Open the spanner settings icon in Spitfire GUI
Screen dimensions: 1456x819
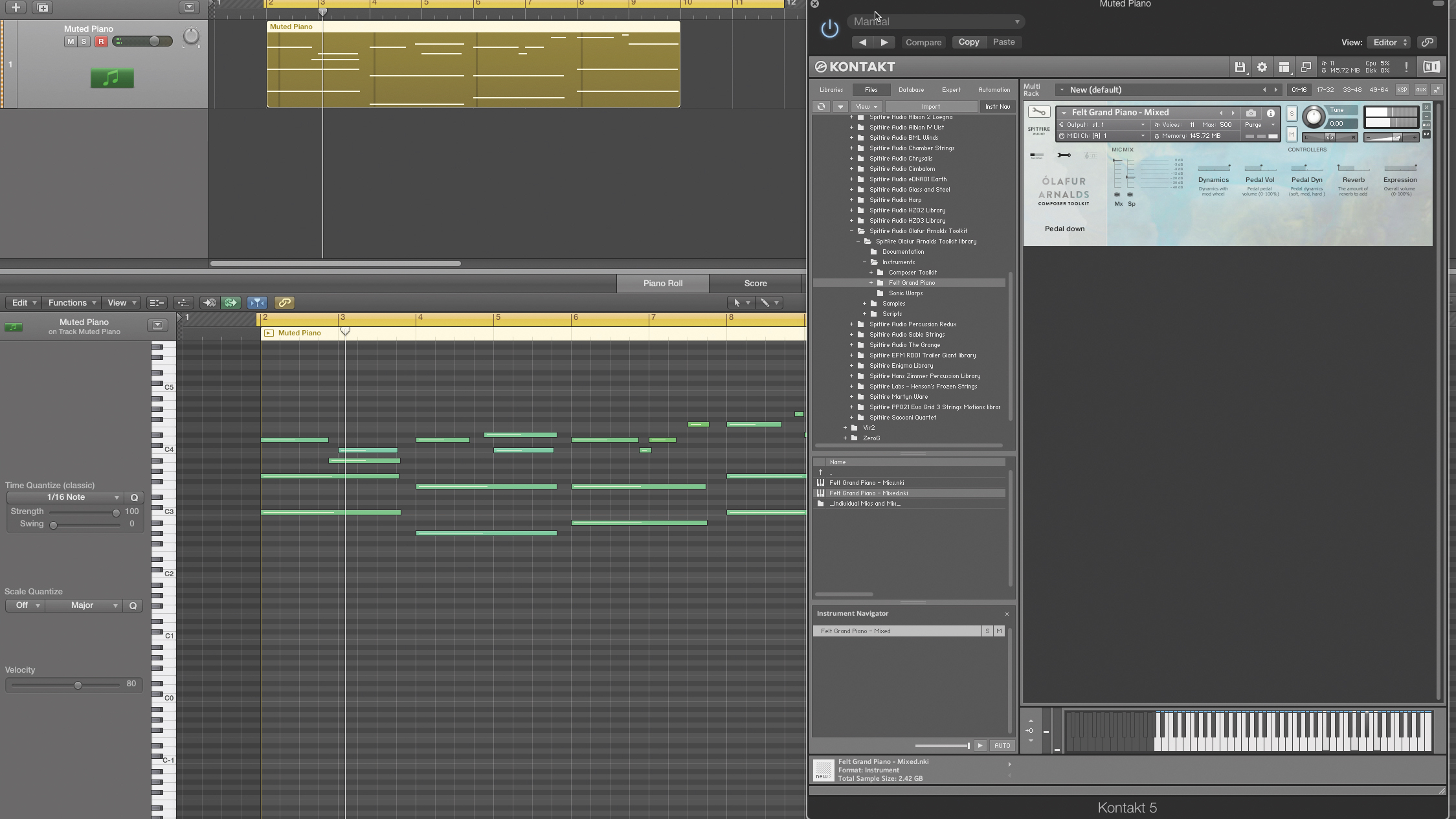point(1064,155)
